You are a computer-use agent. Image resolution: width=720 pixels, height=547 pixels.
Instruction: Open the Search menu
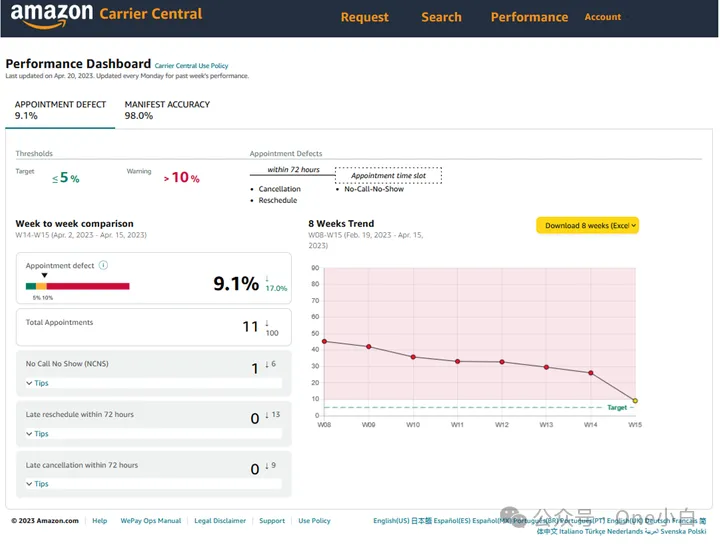click(x=441, y=17)
